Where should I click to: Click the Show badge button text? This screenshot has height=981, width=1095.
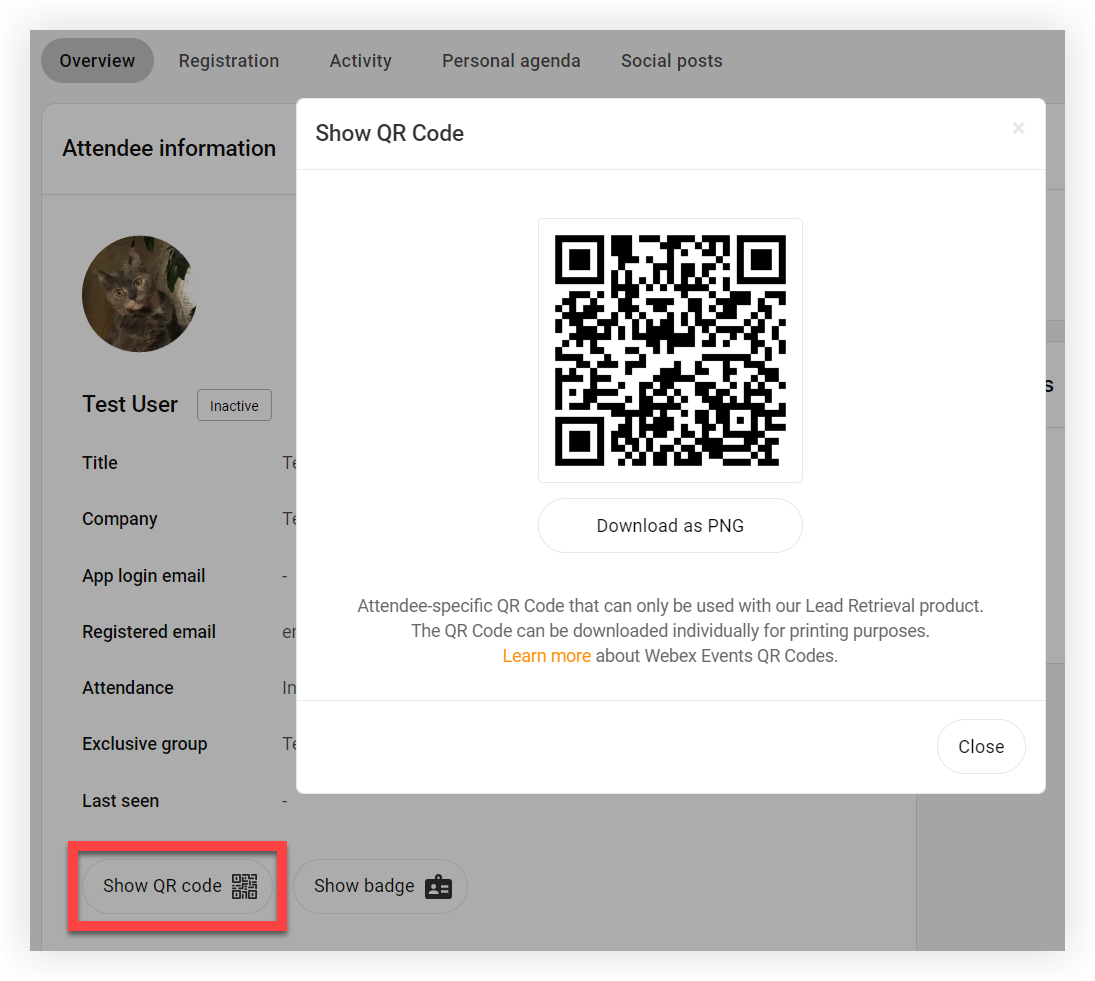(x=364, y=886)
